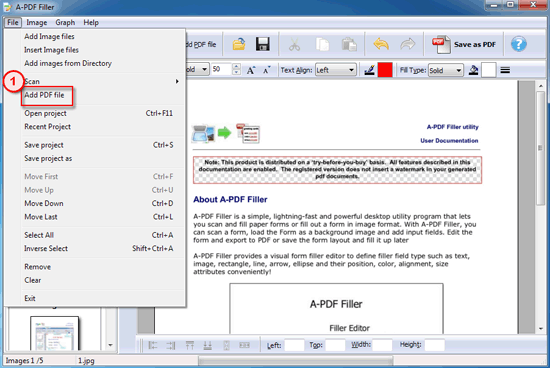Click the Open project folder icon
Screen dimensions: 550x368
[x=239, y=45]
